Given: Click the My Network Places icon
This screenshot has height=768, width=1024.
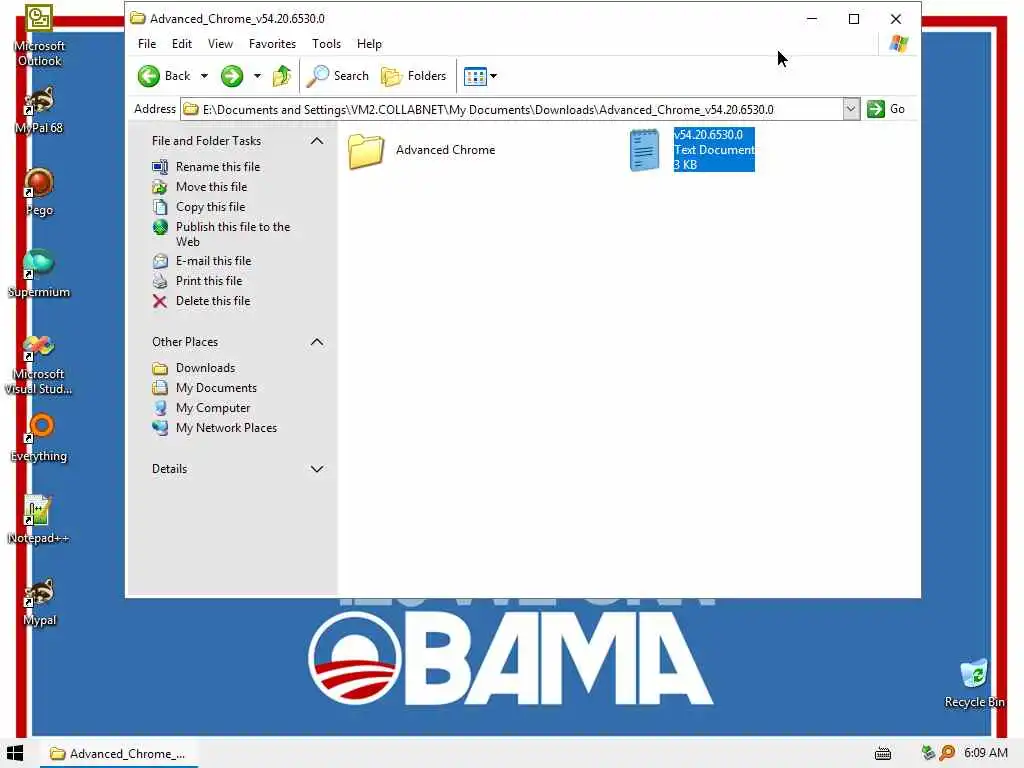Looking at the screenshot, I should pyautogui.click(x=160, y=428).
